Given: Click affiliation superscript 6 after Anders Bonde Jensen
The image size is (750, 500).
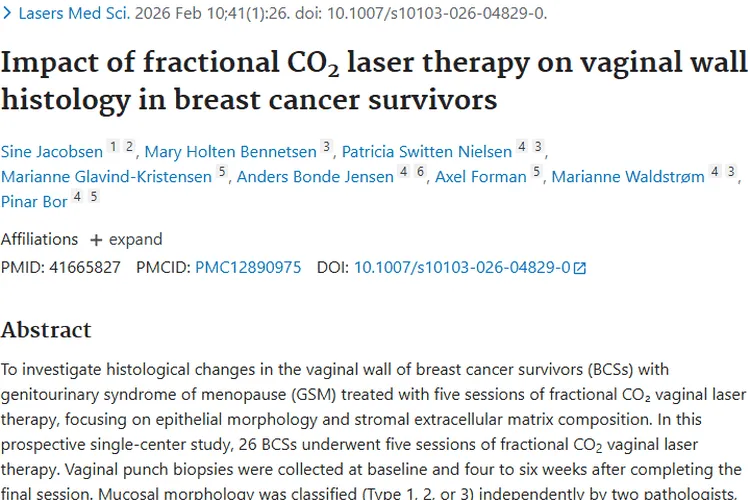Looking at the screenshot, I should click(x=421, y=172).
